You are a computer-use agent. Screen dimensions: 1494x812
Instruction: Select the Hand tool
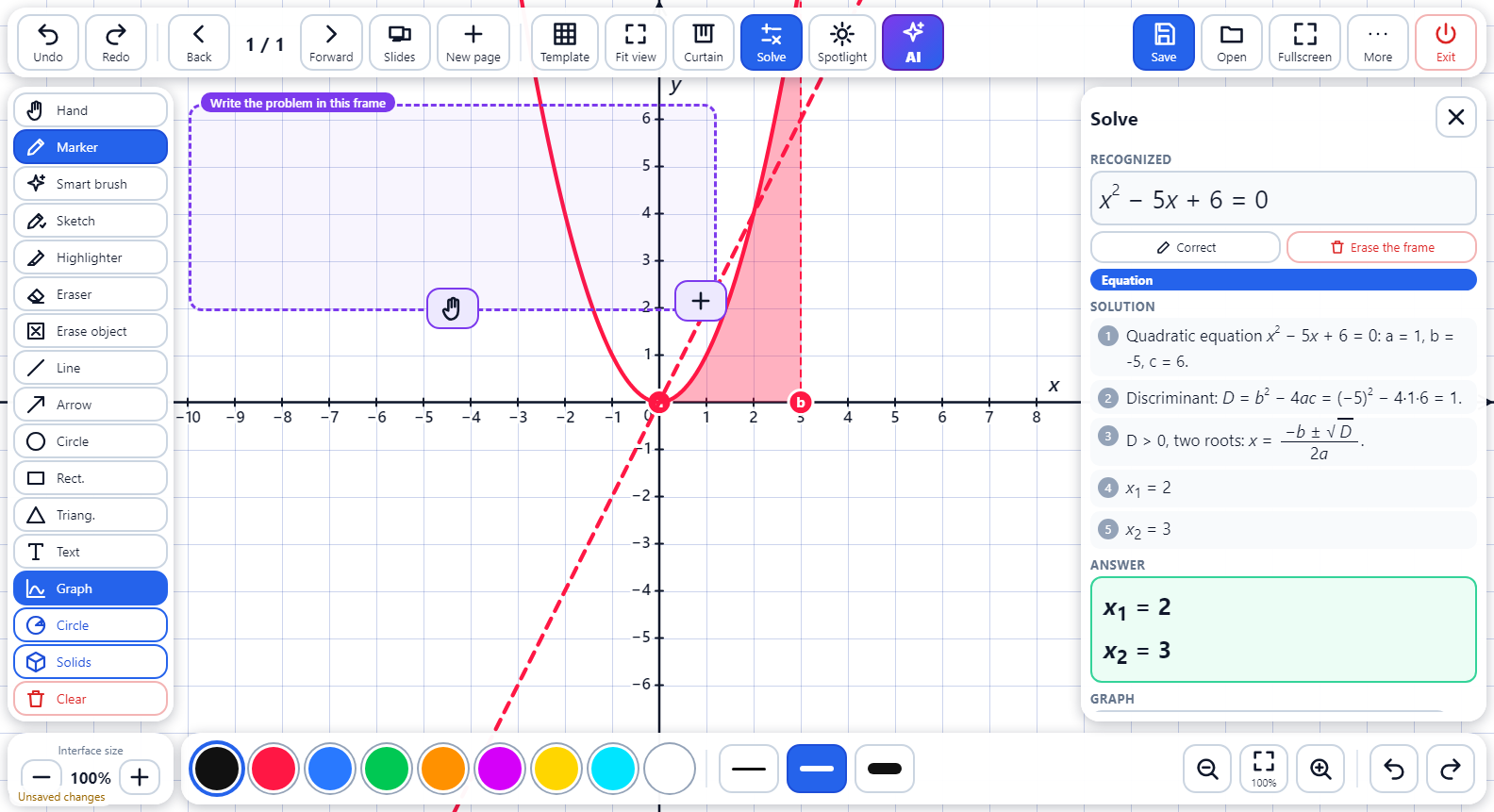[x=91, y=110]
